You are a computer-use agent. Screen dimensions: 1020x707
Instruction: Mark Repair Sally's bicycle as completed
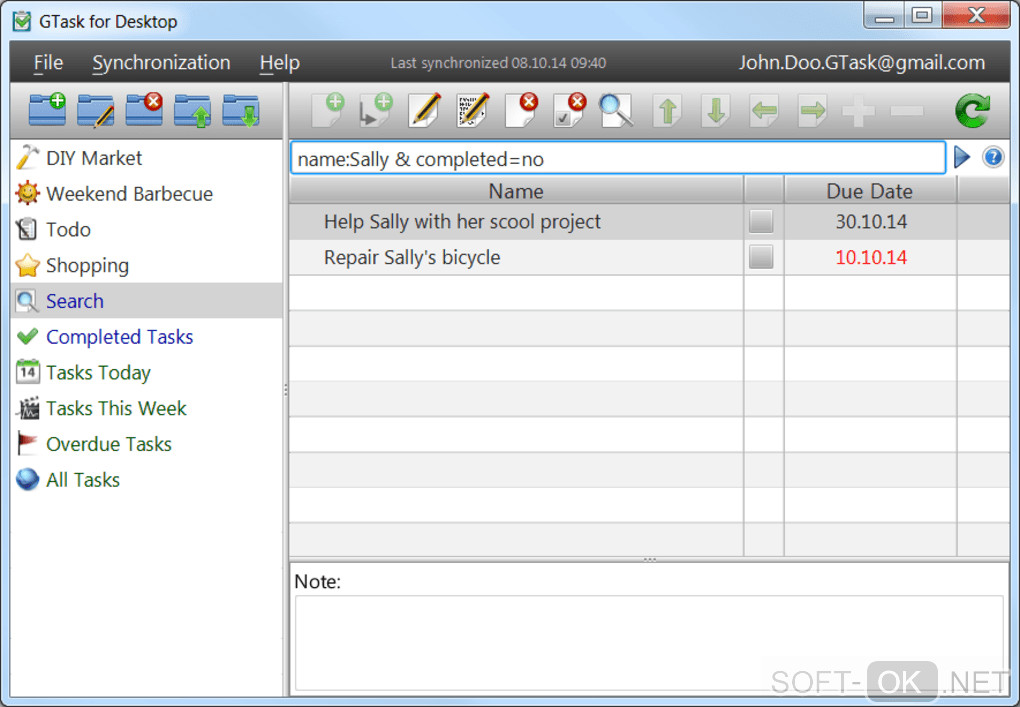tap(761, 257)
